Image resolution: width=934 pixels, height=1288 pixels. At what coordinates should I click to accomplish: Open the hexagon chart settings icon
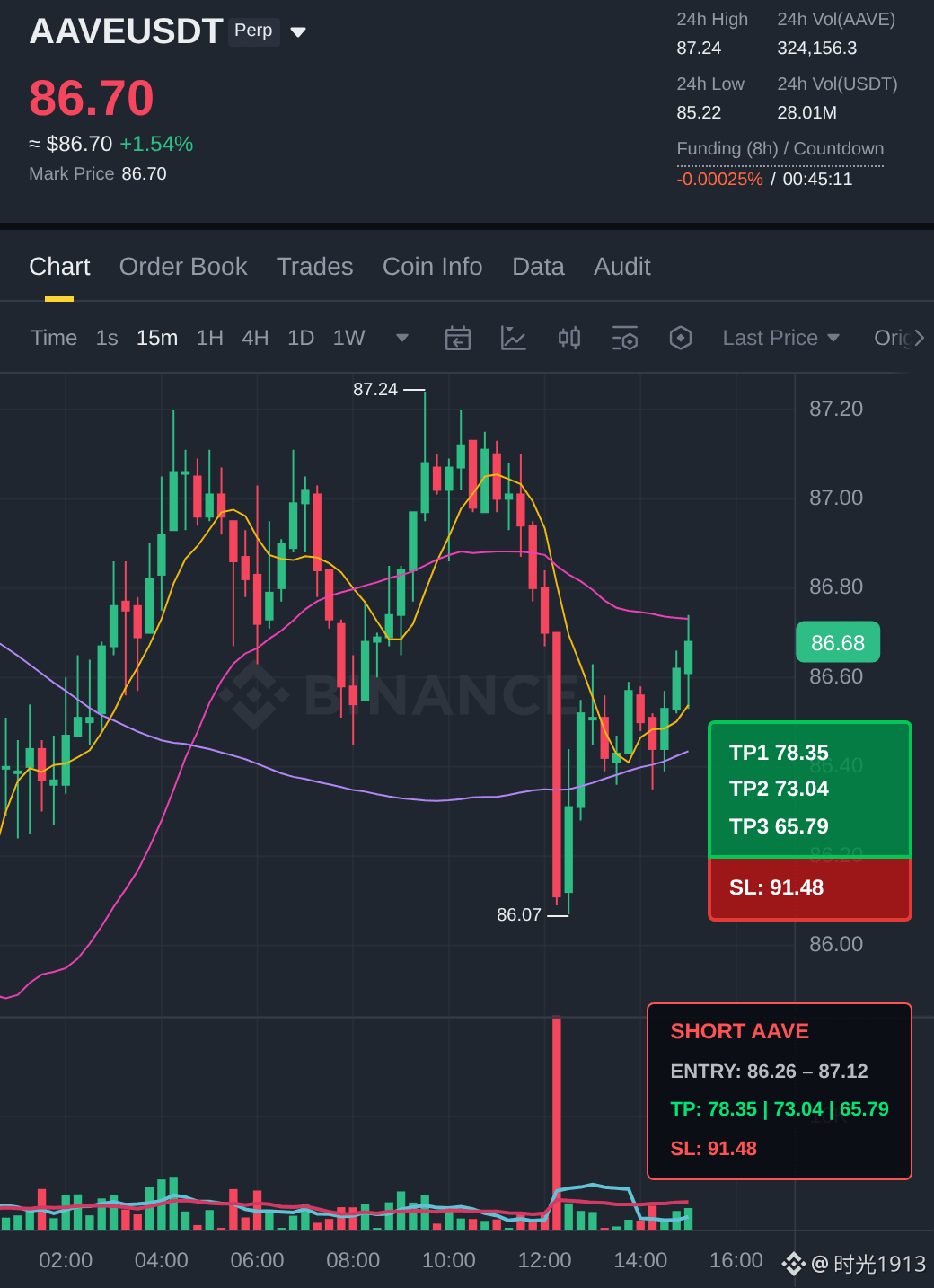[x=681, y=338]
